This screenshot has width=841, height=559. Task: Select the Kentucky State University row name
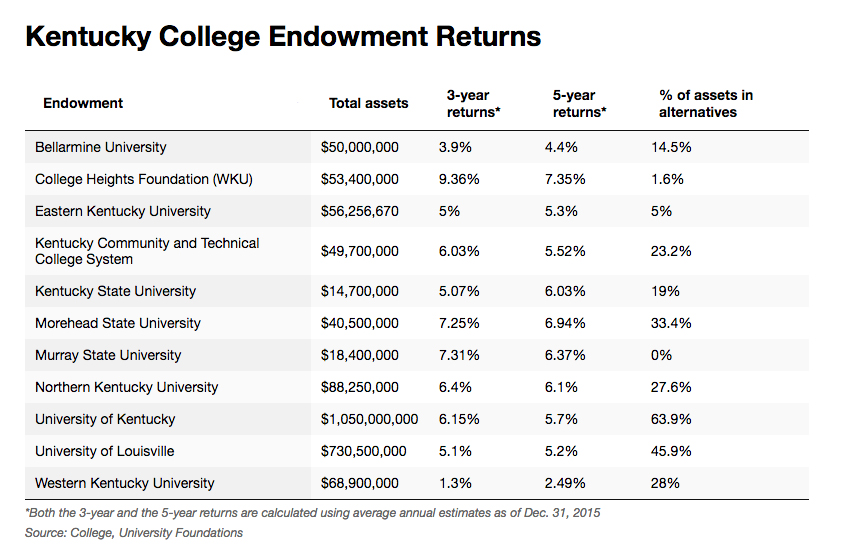(x=115, y=291)
